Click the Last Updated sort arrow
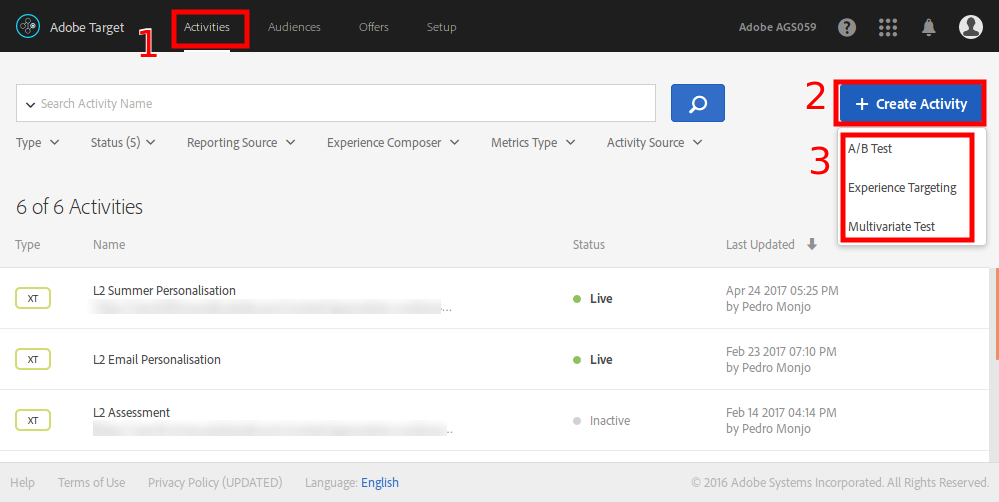The width and height of the screenshot is (999, 502). click(812, 244)
